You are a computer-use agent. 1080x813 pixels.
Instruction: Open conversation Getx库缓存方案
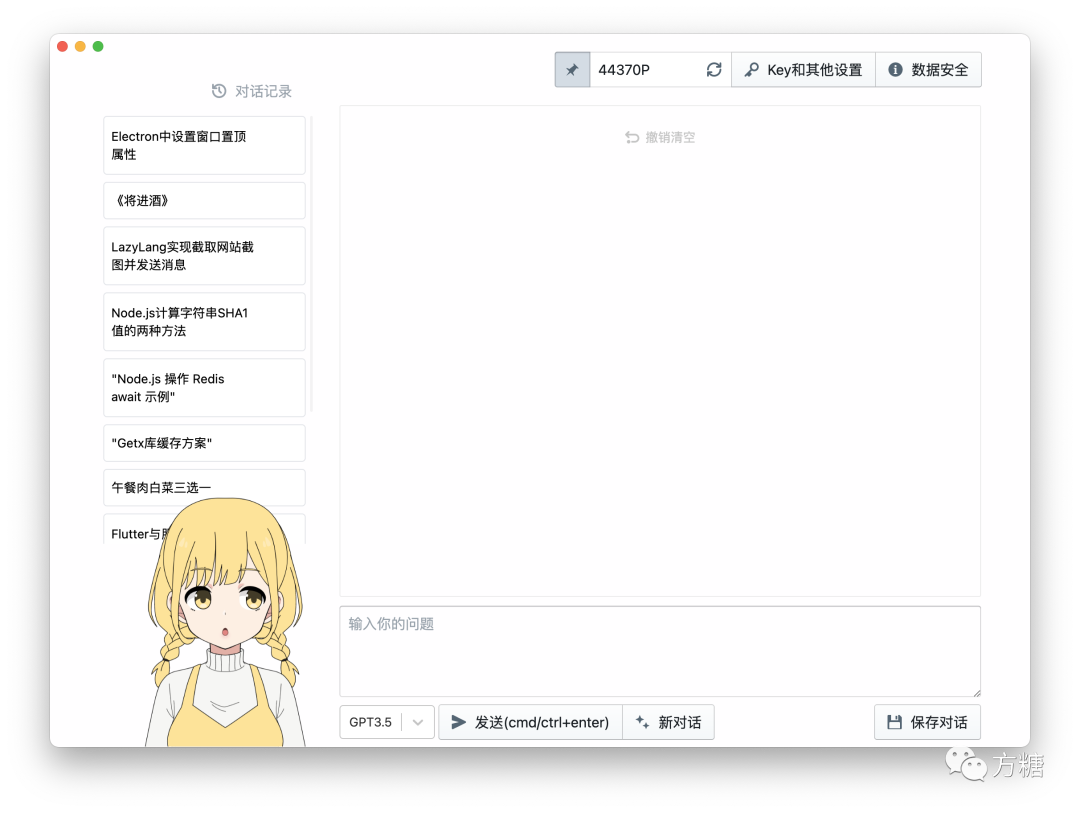pos(204,443)
